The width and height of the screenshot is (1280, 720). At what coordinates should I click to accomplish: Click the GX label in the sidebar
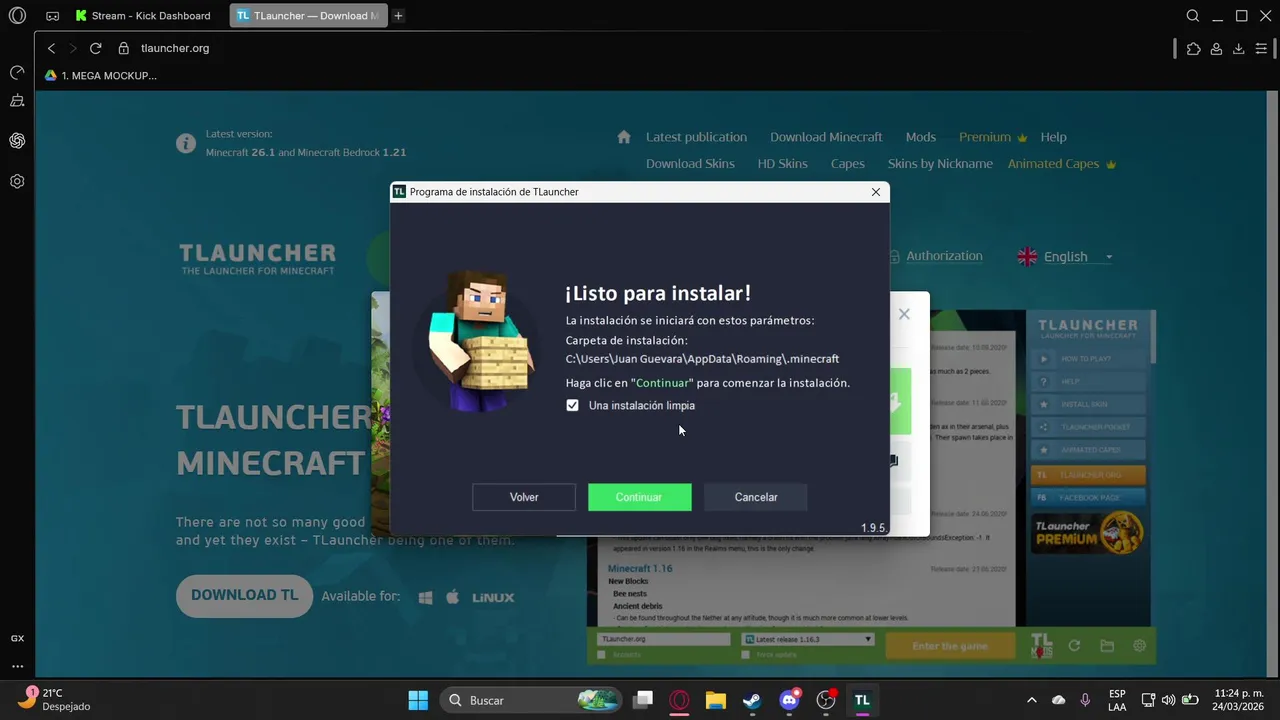(x=17, y=639)
